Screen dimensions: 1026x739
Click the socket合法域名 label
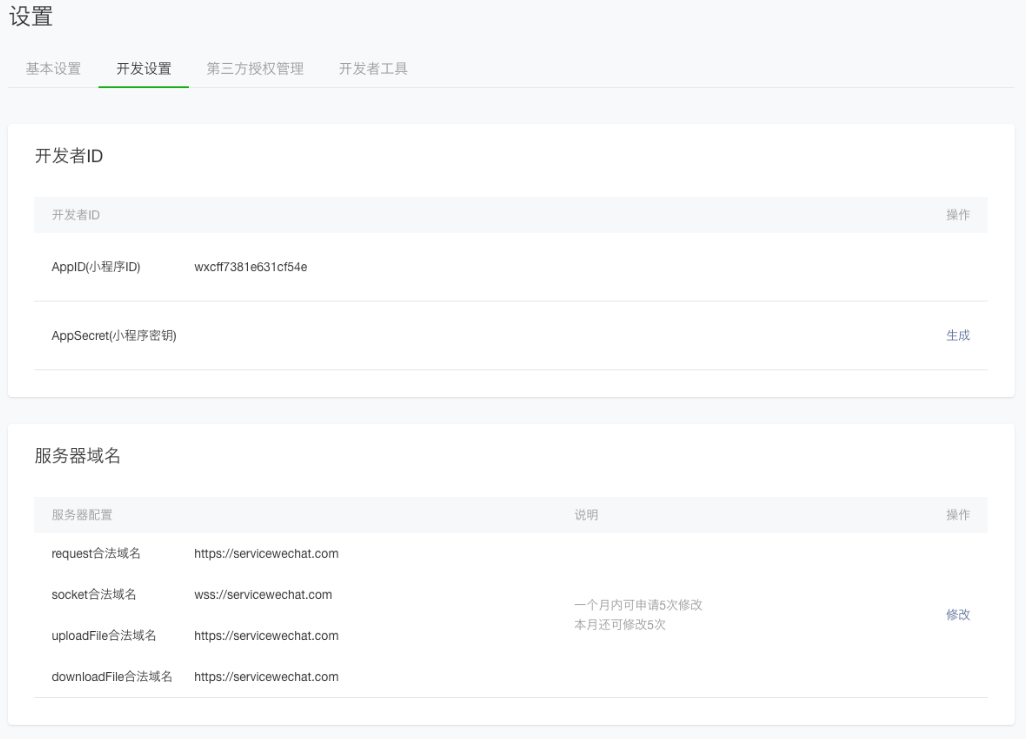[94, 595]
